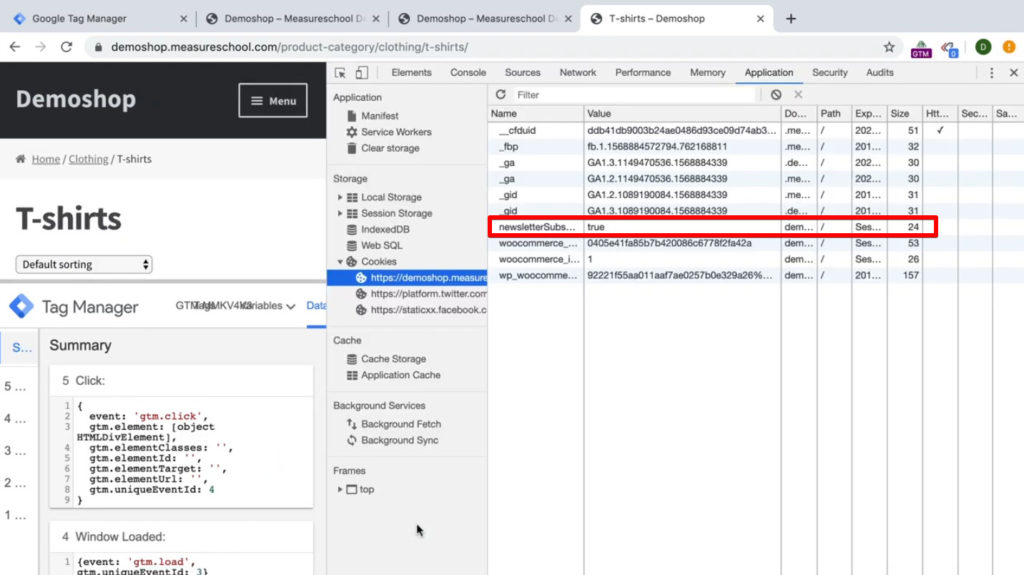Viewport: 1024px width, 575px height.
Task: Open Background Fetch service
Action: point(401,424)
